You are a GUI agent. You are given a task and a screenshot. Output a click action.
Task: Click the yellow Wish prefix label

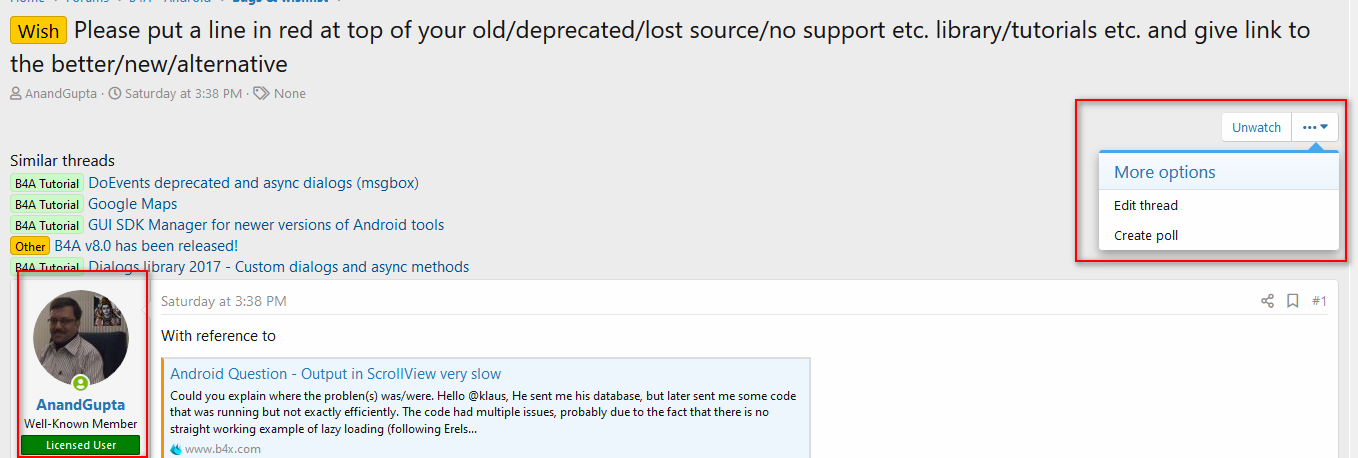click(38, 31)
